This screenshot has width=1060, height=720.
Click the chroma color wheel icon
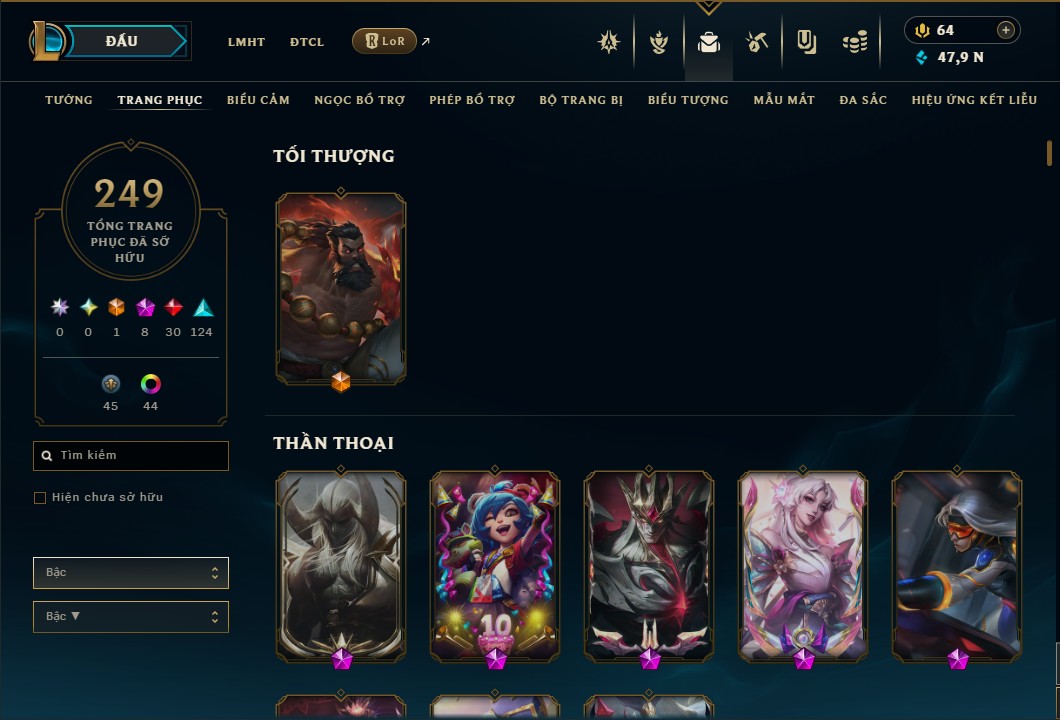click(x=150, y=384)
